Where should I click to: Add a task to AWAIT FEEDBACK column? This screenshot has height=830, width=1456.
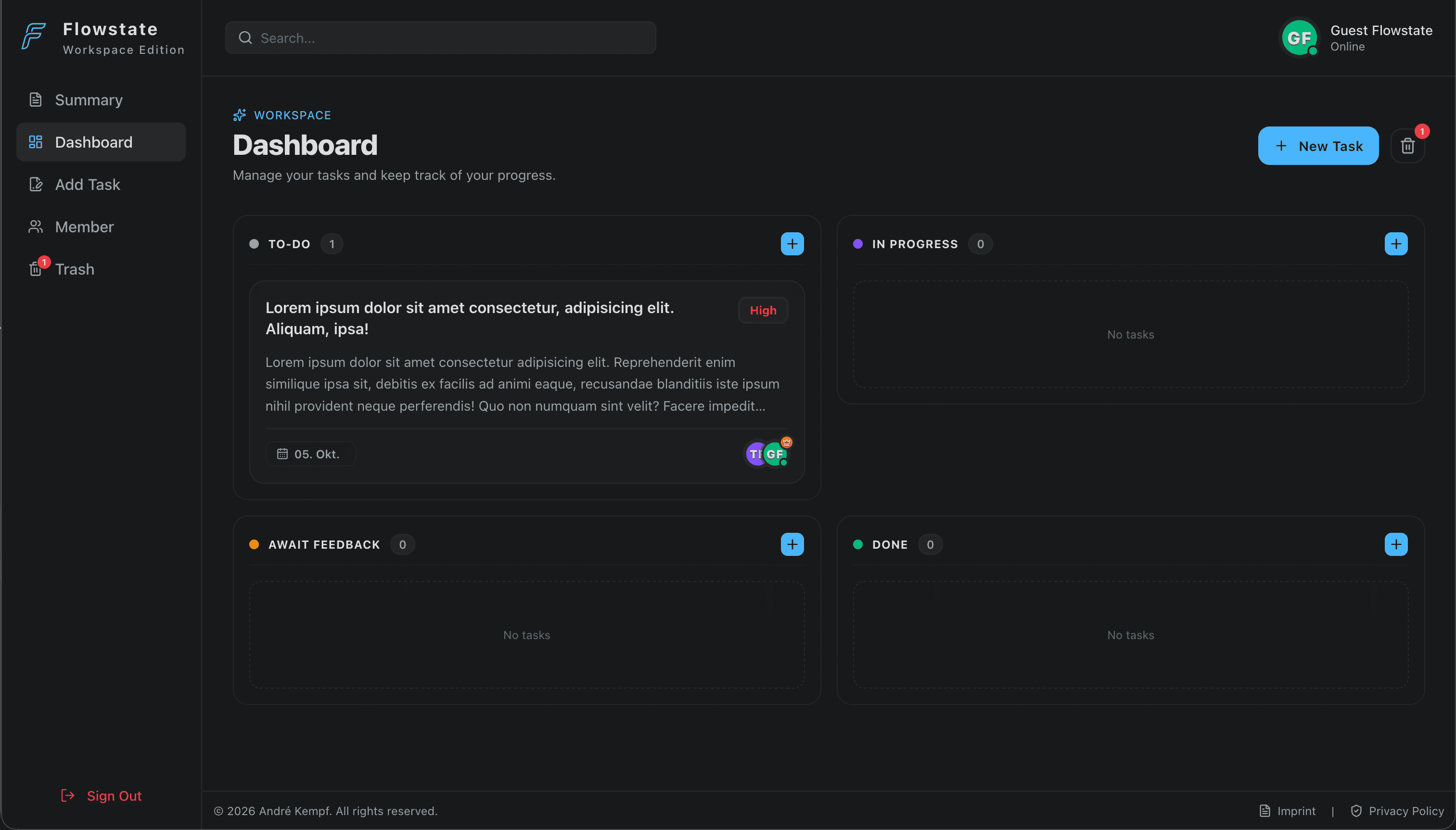[x=792, y=544]
